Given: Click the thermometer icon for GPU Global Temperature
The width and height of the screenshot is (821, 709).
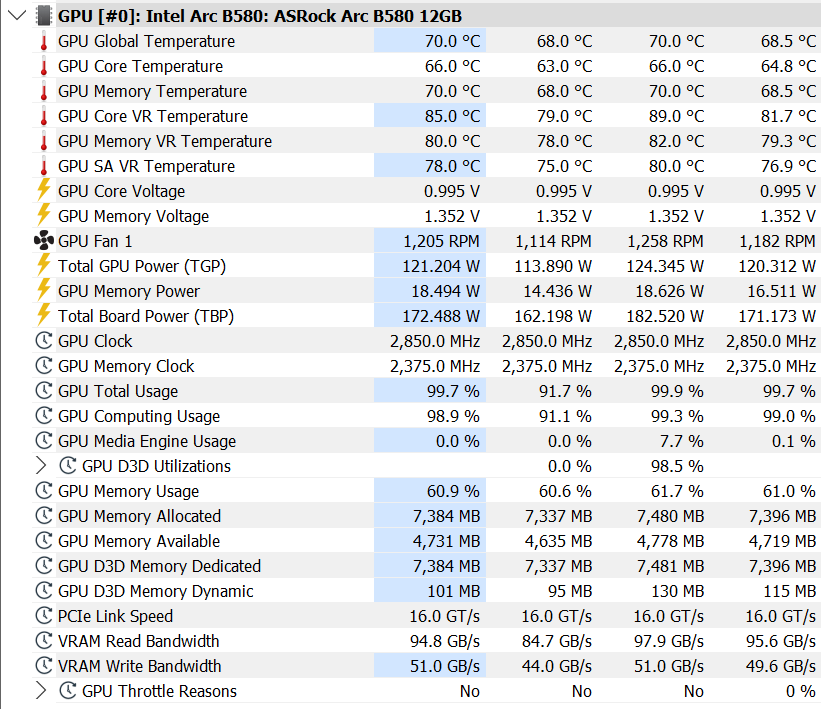Looking at the screenshot, I should [x=44, y=41].
